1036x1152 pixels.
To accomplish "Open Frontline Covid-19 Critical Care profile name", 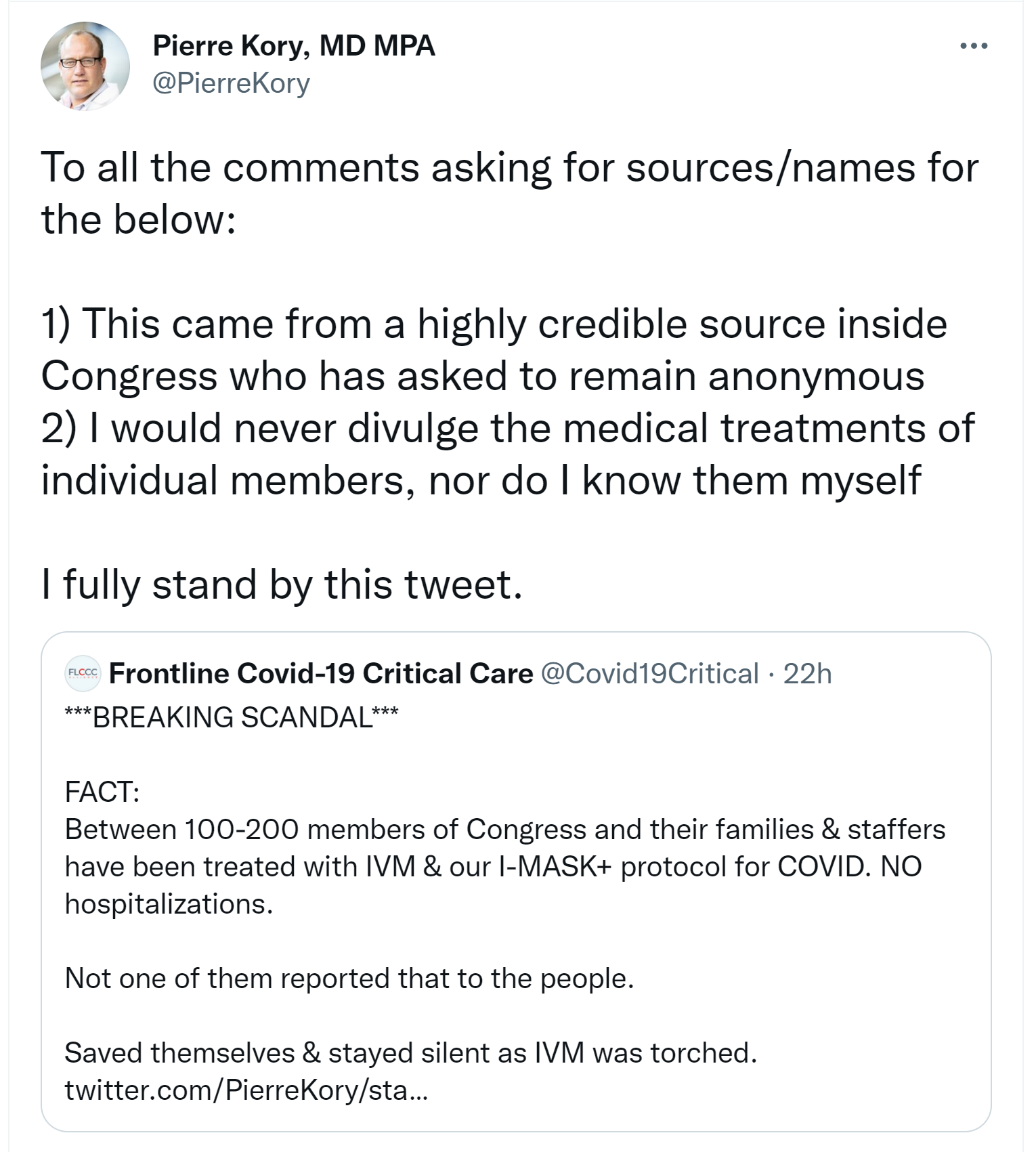I will pyautogui.click(x=321, y=673).
